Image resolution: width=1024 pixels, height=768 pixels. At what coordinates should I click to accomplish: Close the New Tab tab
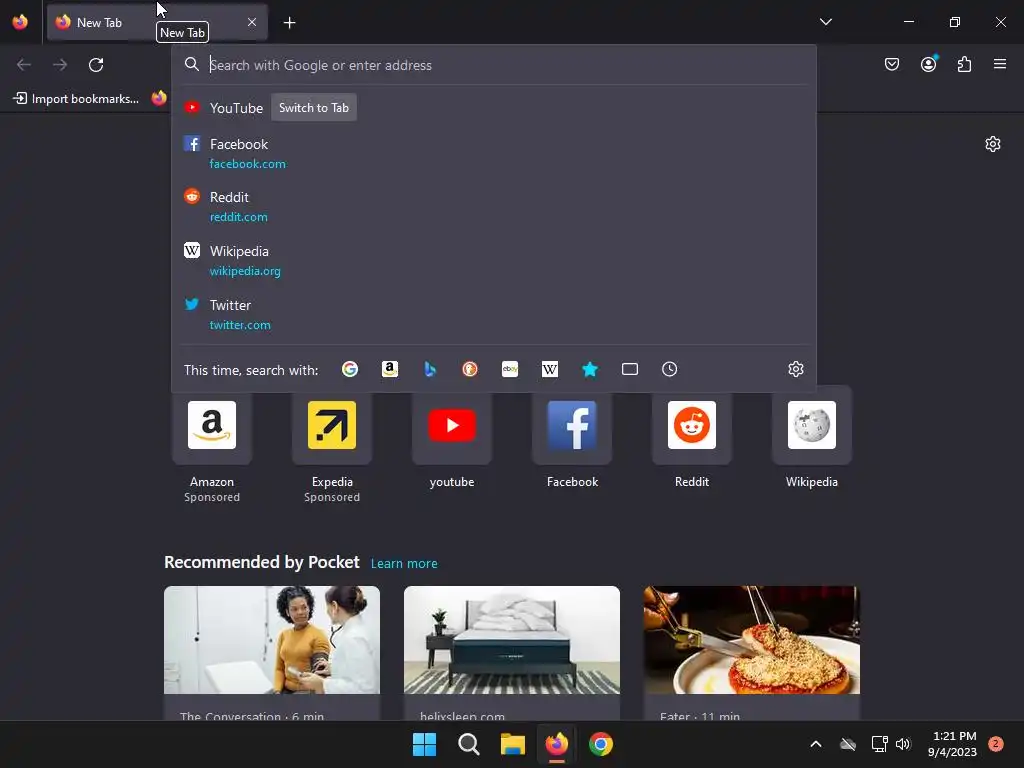[252, 22]
